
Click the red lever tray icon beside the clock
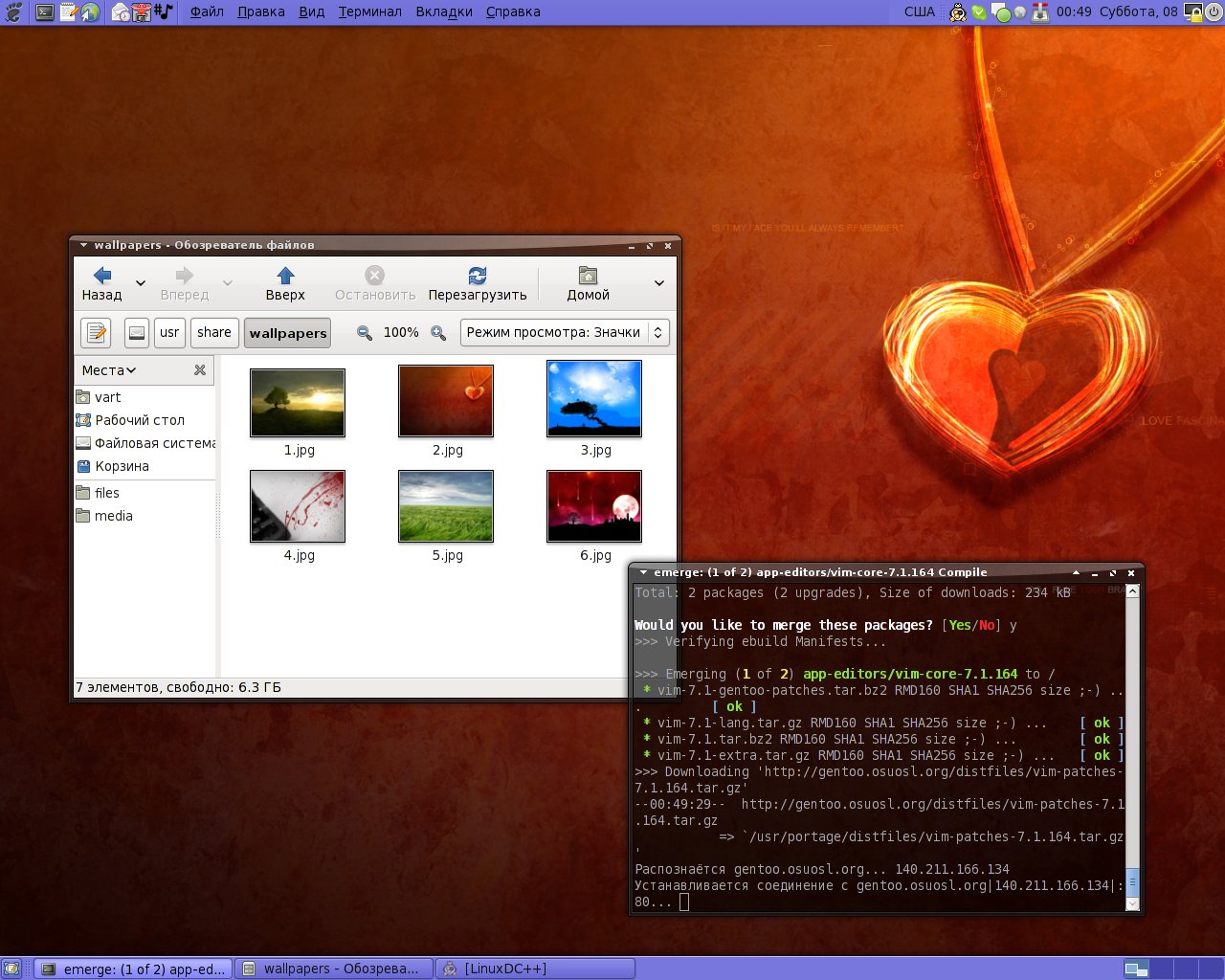(x=1040, y=12)
